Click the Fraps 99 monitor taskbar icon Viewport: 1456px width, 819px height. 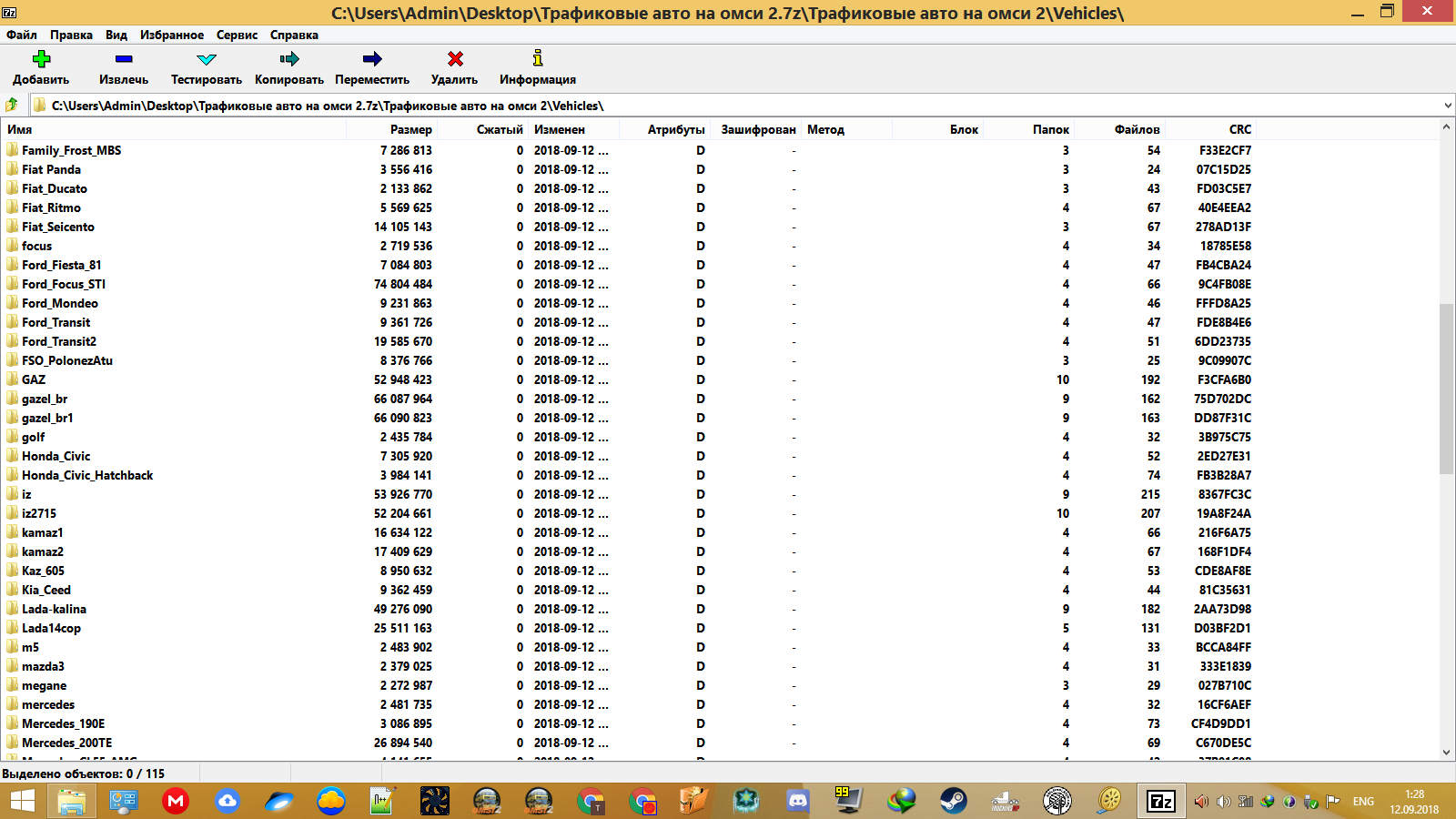pyautogui.click(x=849, y=801)
